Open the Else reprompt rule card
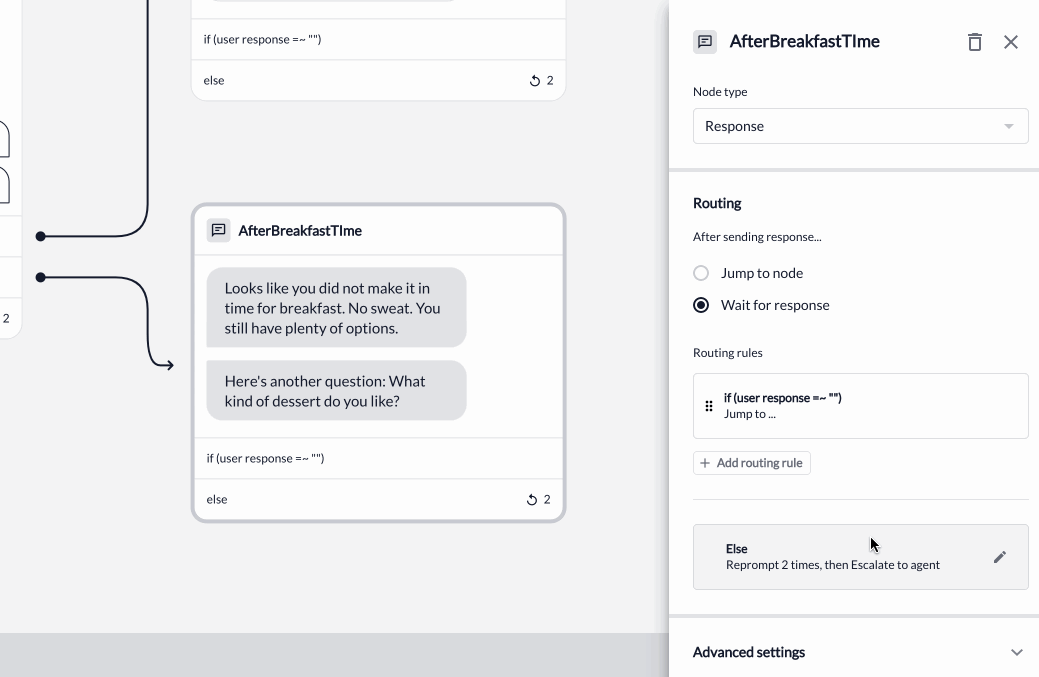Image resolution: width=1039 pixels, height=677 pixels. pos(860,557)
